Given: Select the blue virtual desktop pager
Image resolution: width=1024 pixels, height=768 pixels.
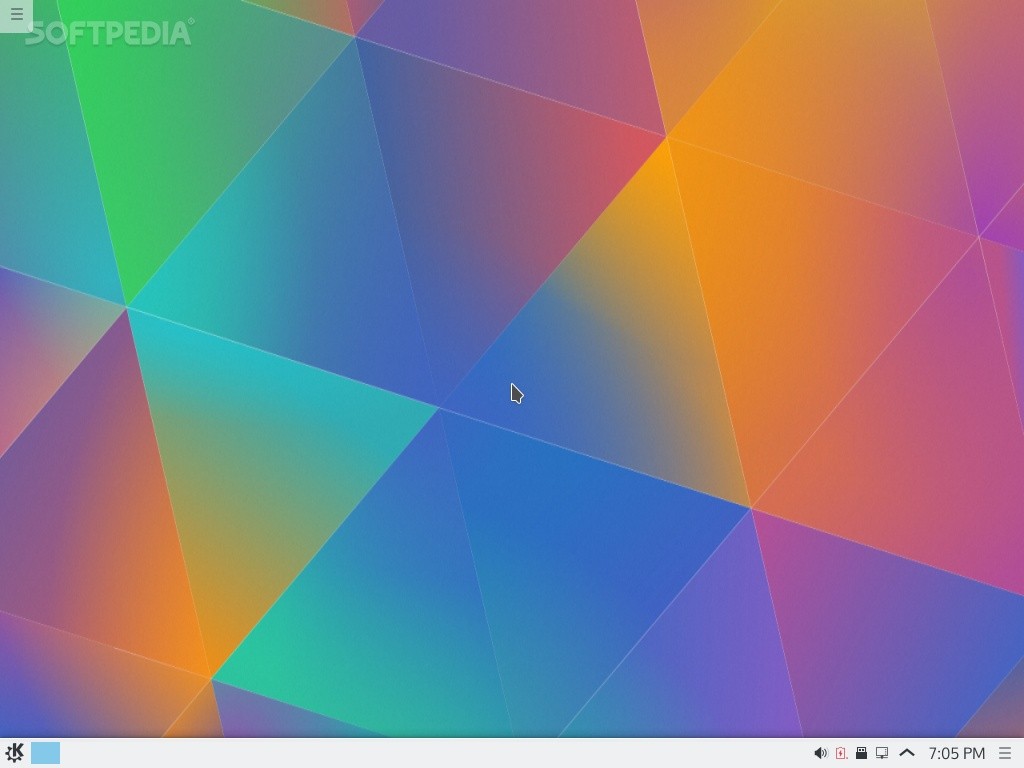Looking at the screenshot, I should 45,753.
